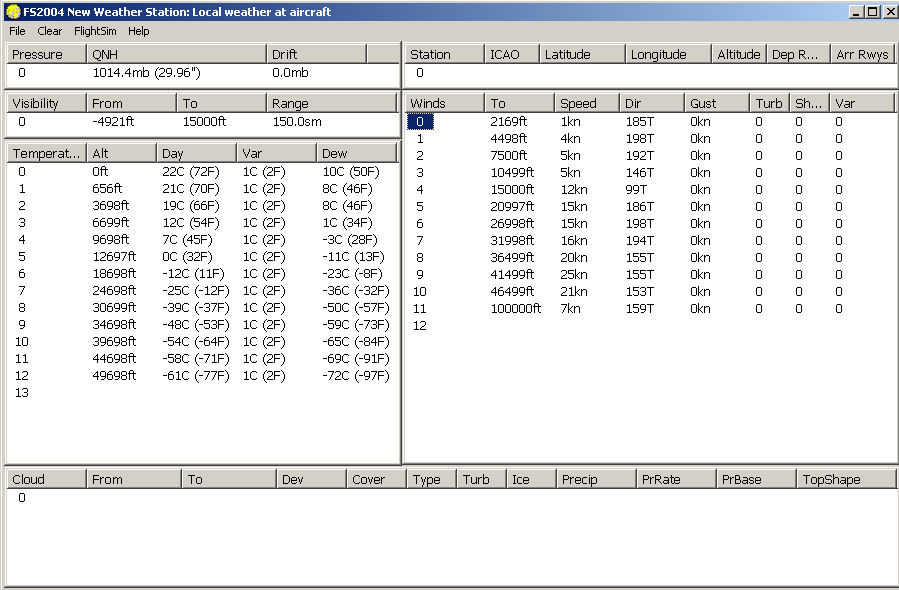Click the Precip column header
This screenshot has height=590, width=899.
click(596, 479)
